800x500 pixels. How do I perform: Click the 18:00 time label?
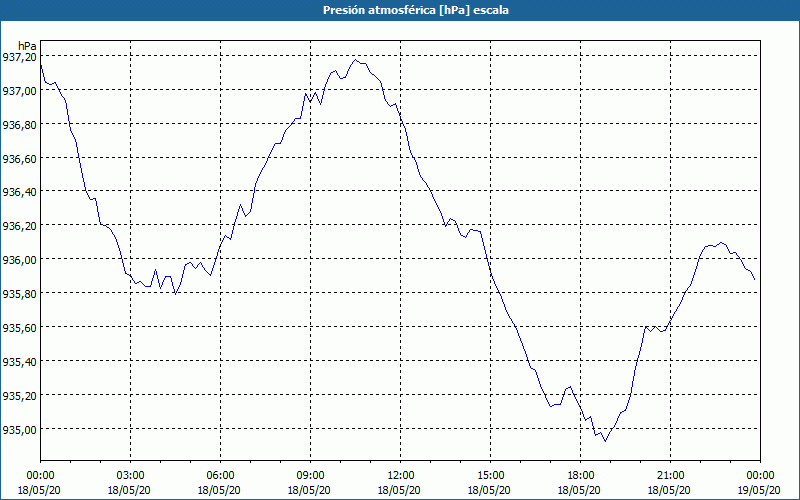580,476
